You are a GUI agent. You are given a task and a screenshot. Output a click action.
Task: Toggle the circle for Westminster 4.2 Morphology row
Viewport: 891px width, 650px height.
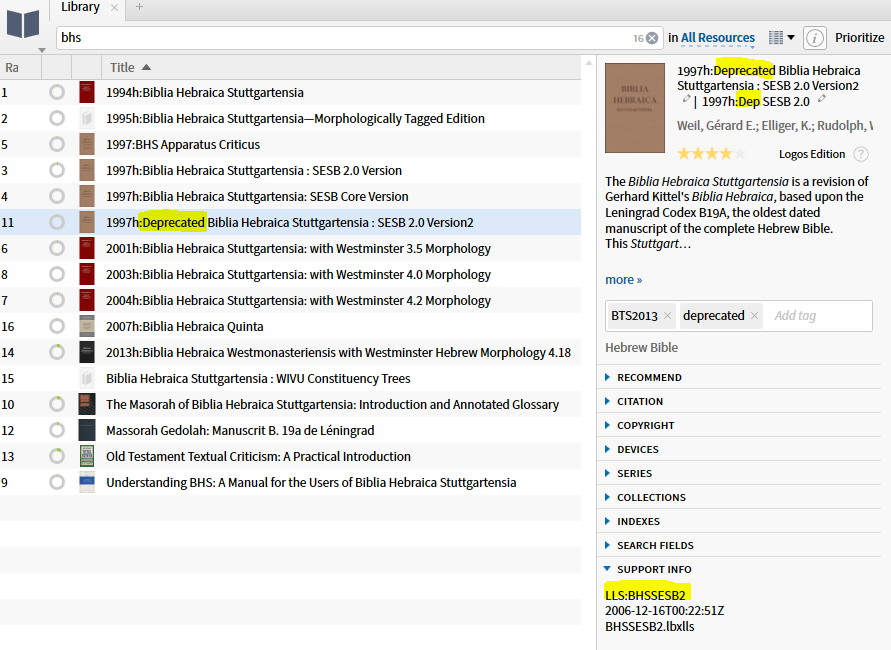(57, 300)
